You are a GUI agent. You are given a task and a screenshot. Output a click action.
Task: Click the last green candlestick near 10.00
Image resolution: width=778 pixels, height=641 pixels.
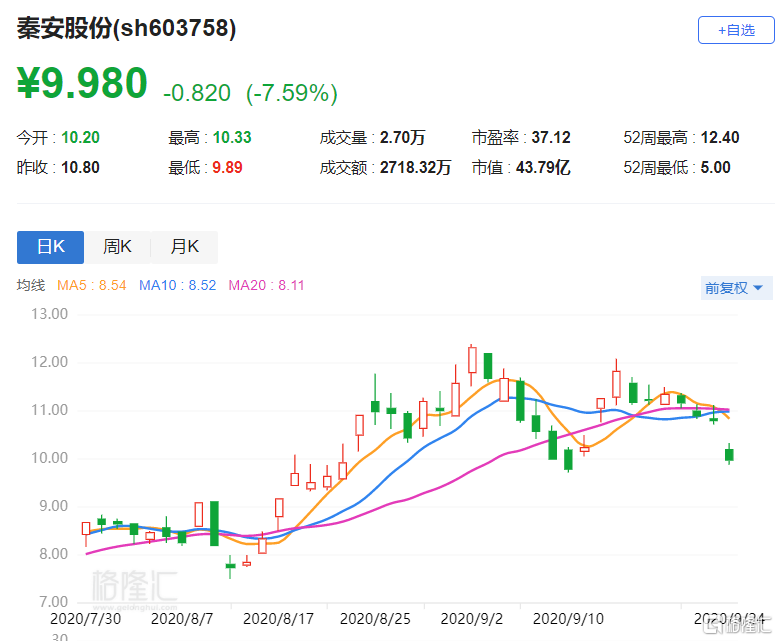tap(729, 454)
